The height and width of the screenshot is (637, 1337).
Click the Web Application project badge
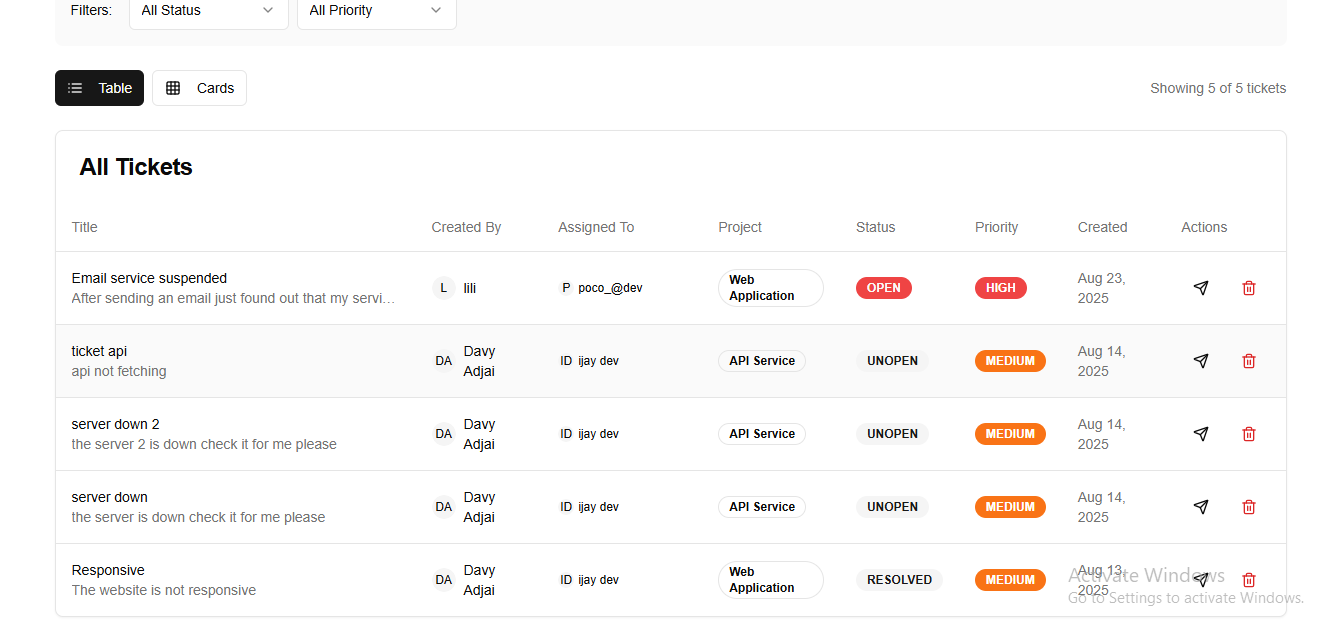tap(770, 287)
